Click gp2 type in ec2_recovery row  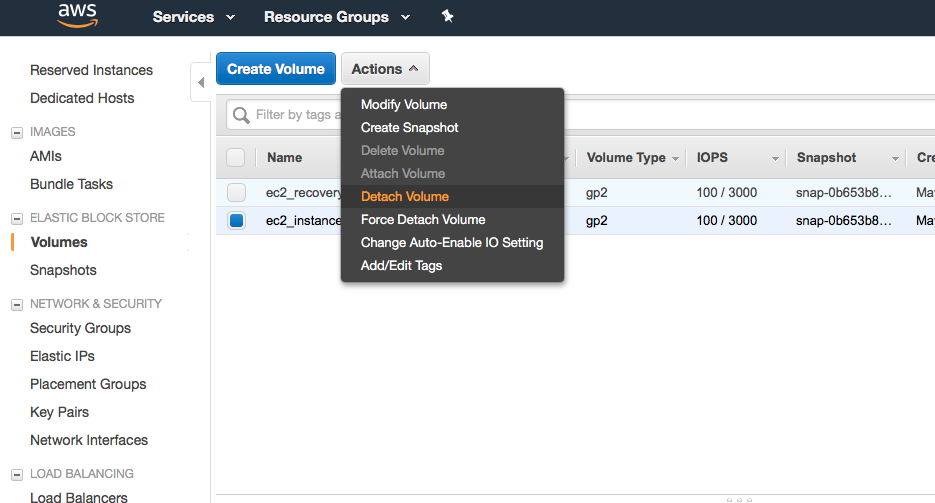click(596, 193)
